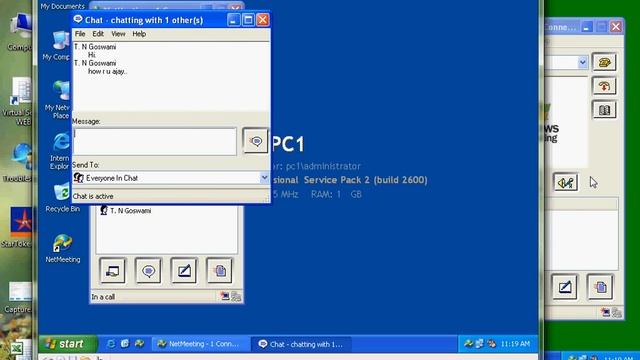Click Transfer Files in the right NetMeeting window
Viewport: 640px width, 360px height.
tap(600, 287)
